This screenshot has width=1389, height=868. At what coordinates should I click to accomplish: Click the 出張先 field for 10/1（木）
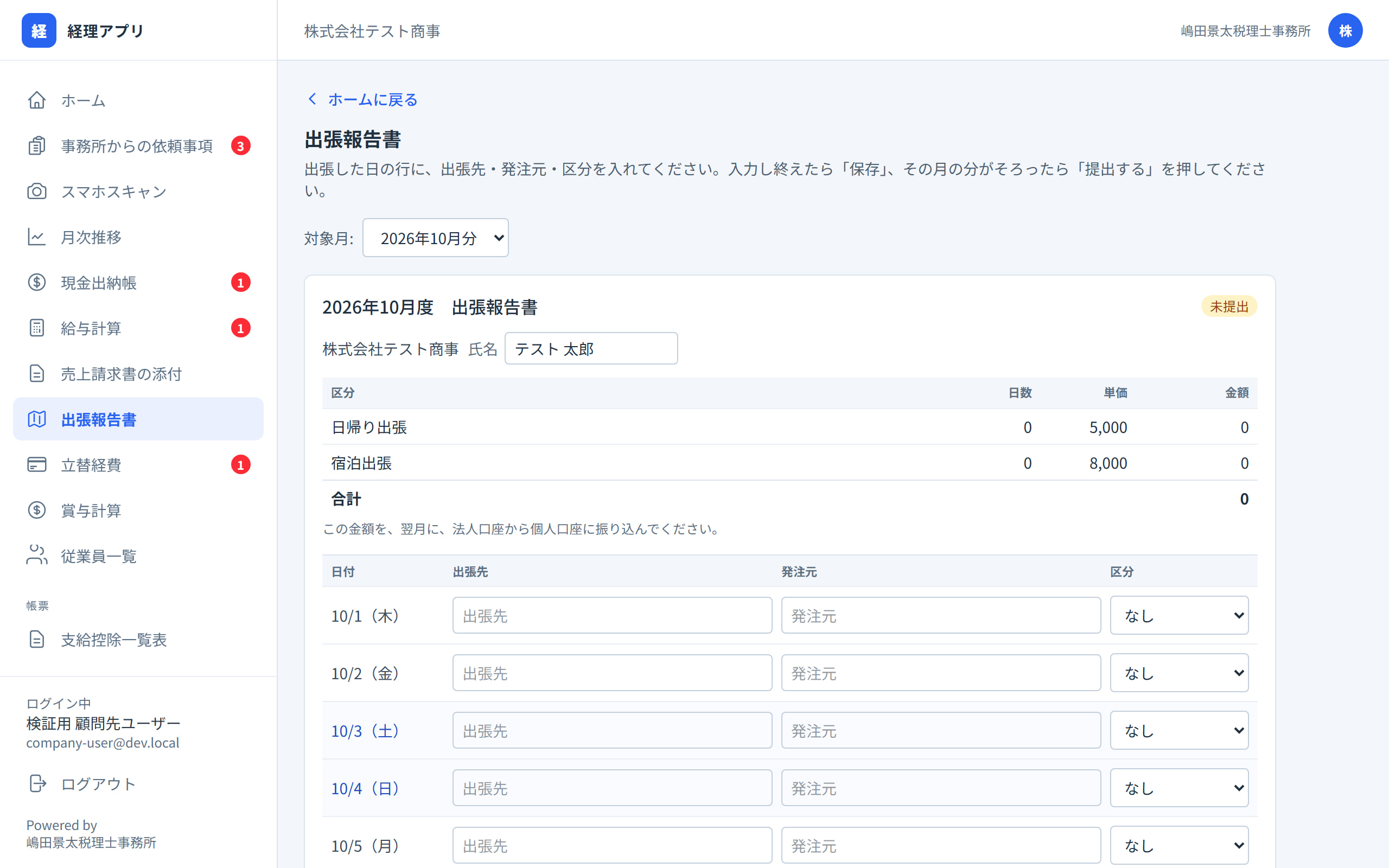(612, 615)
